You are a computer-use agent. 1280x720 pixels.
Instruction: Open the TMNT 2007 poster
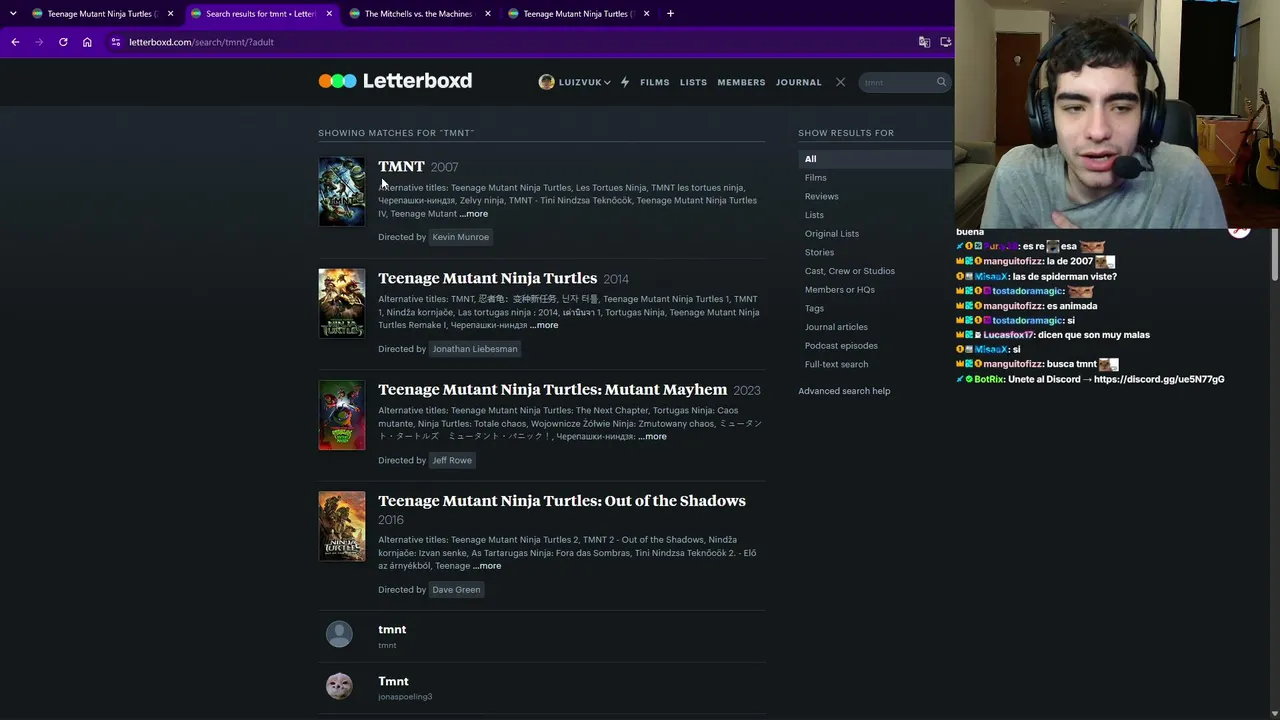342,191
